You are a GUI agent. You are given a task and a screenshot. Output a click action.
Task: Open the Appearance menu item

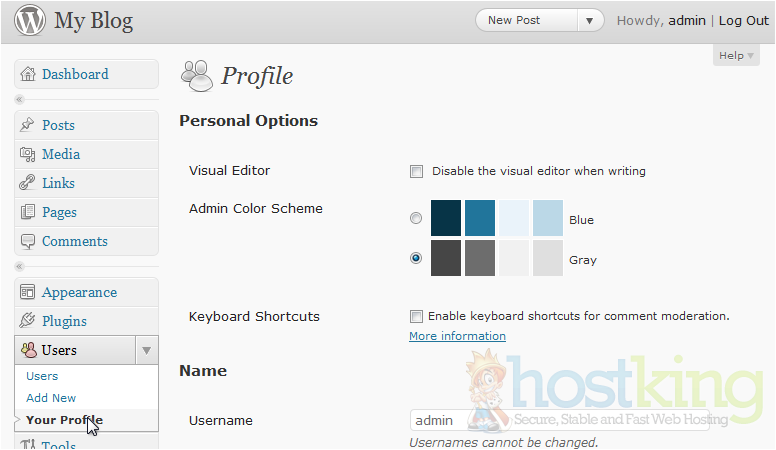coord(79,293)
